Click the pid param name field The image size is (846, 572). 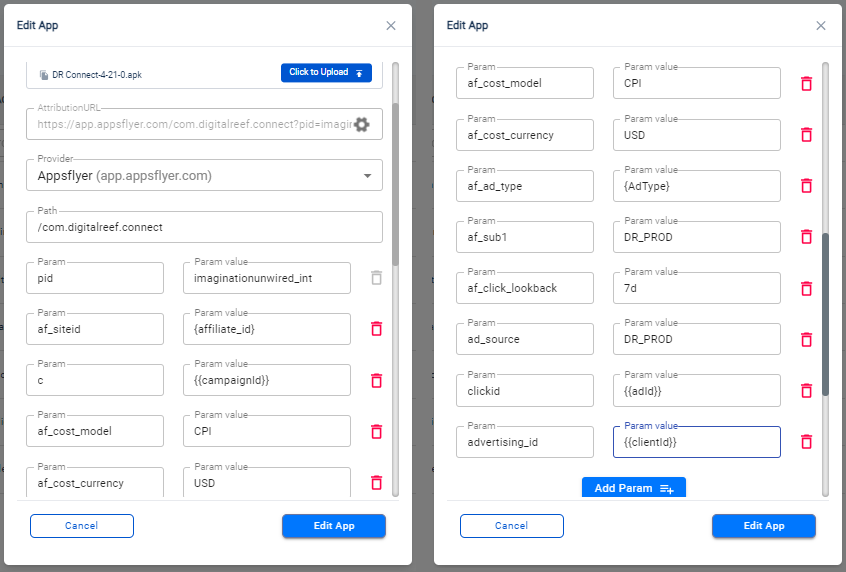tap(95, 278)
